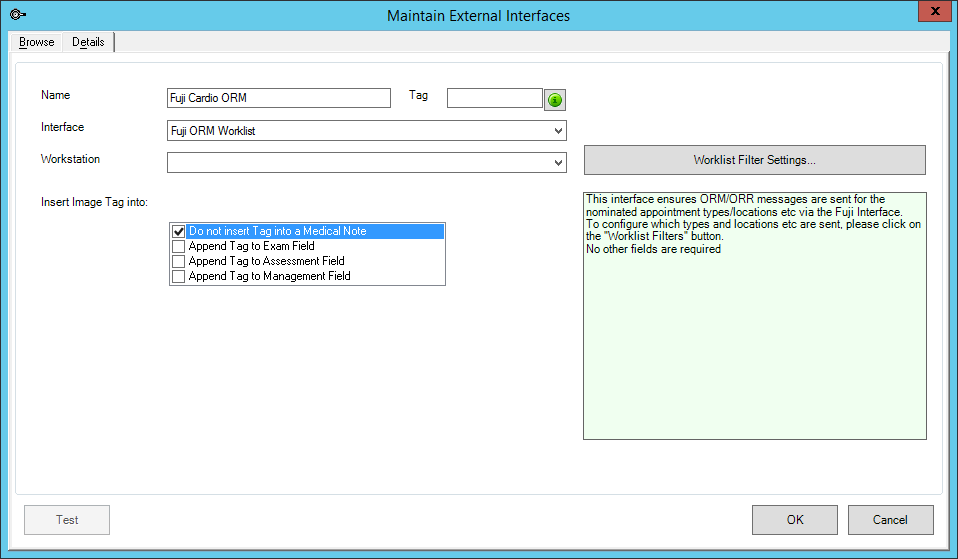This screenshot has height=559, width=958.
Task: Click the Workstation label
Action: click(x=70, y=159)
